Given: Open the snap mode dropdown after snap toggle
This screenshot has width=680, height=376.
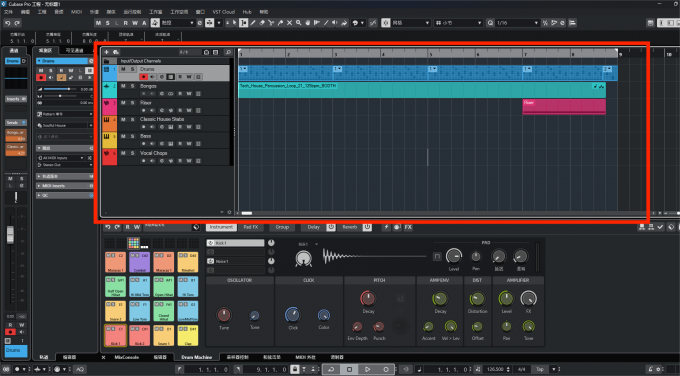Looking at the screenshot, I should 411,23.
